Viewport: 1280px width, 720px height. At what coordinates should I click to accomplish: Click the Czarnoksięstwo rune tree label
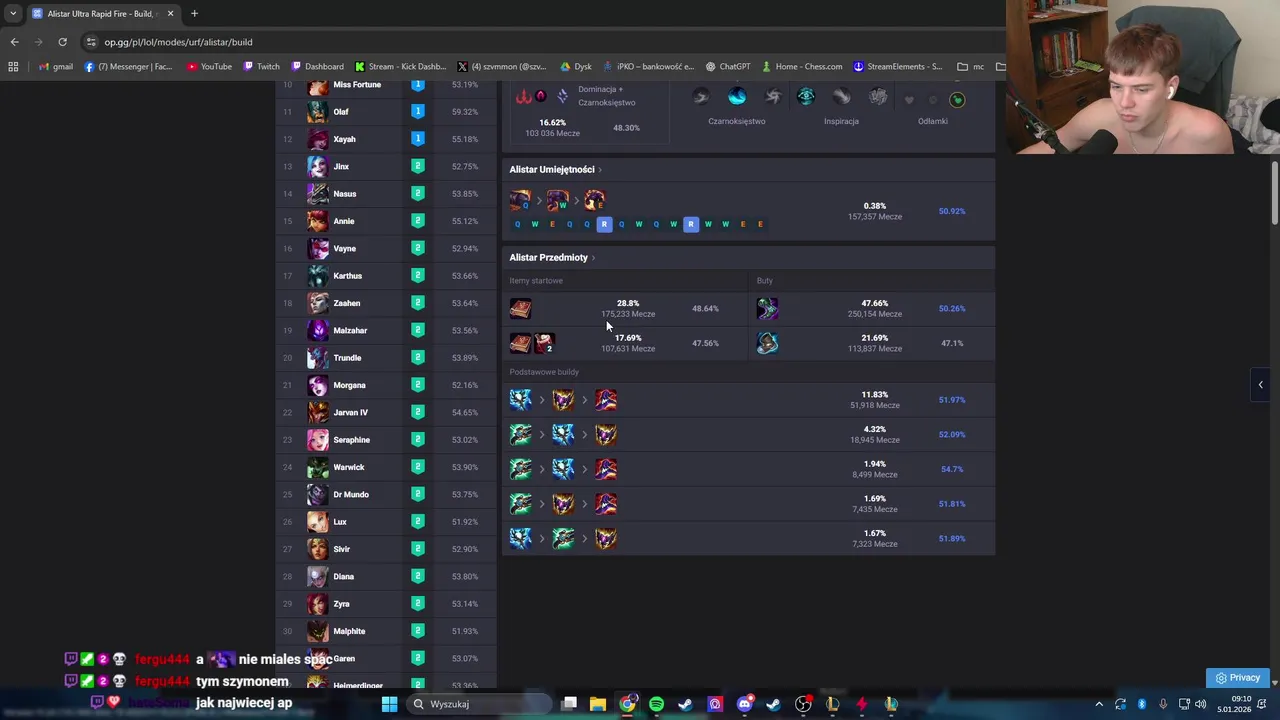pyautogui.click(x=737, y=121)
